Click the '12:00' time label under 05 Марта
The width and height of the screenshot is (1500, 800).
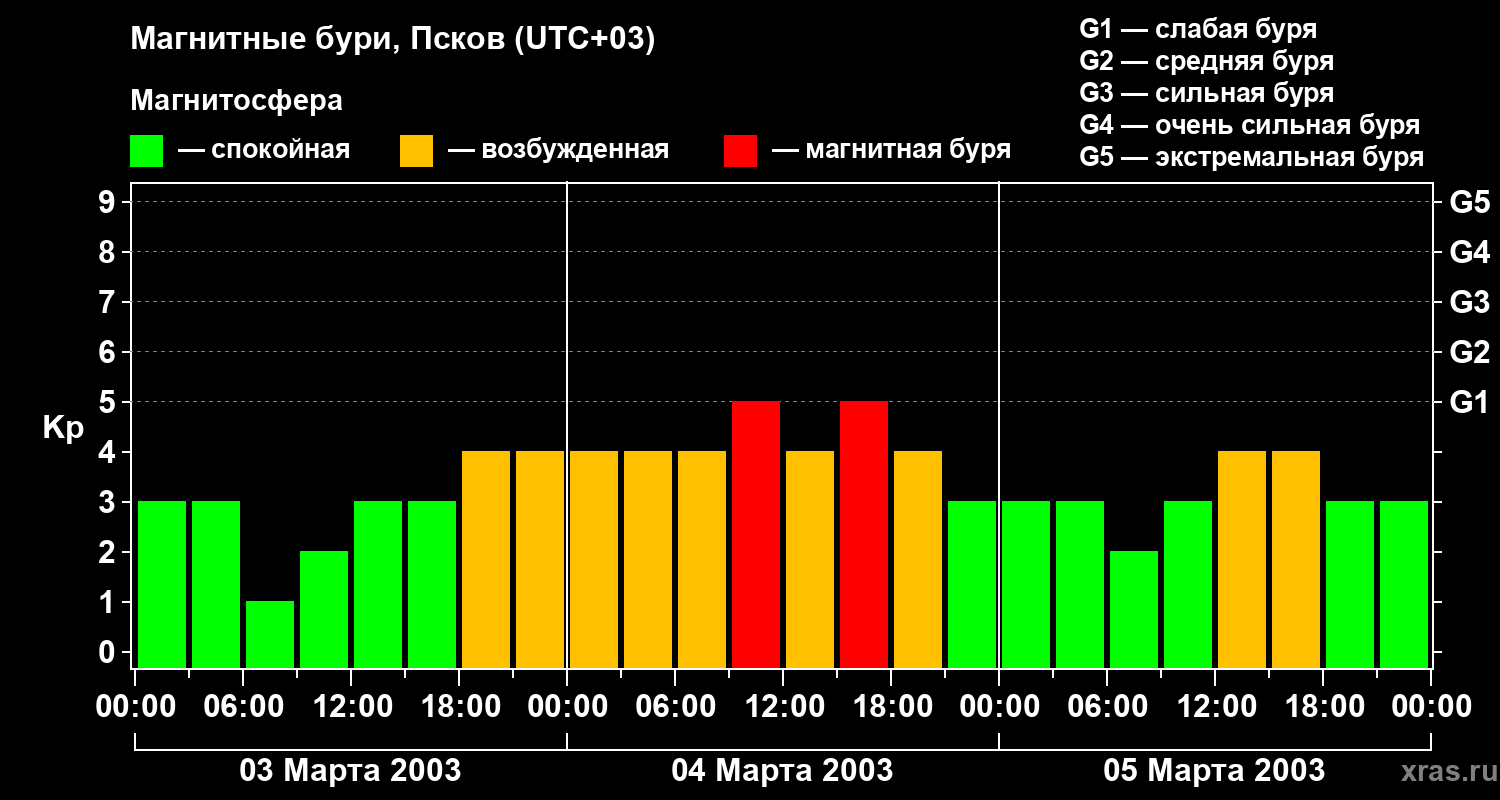[1215, 707]
